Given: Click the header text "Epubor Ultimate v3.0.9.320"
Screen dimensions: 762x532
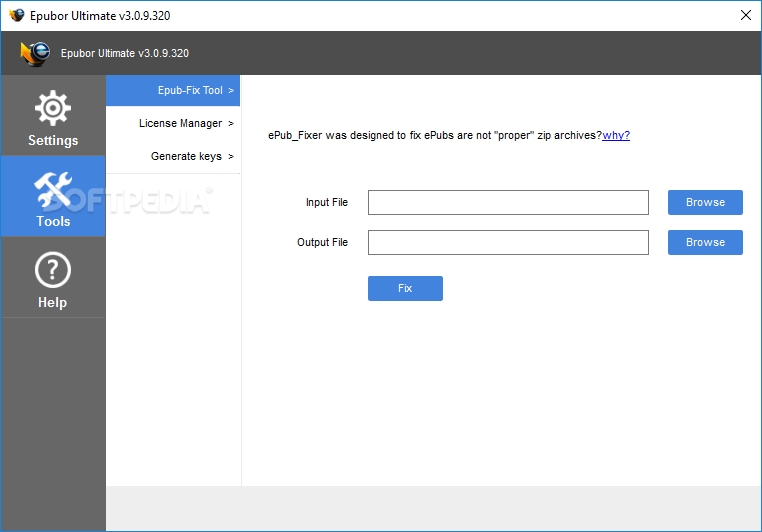Looking at the screenshot, I should pyautogui.click(x=125, y=53).
